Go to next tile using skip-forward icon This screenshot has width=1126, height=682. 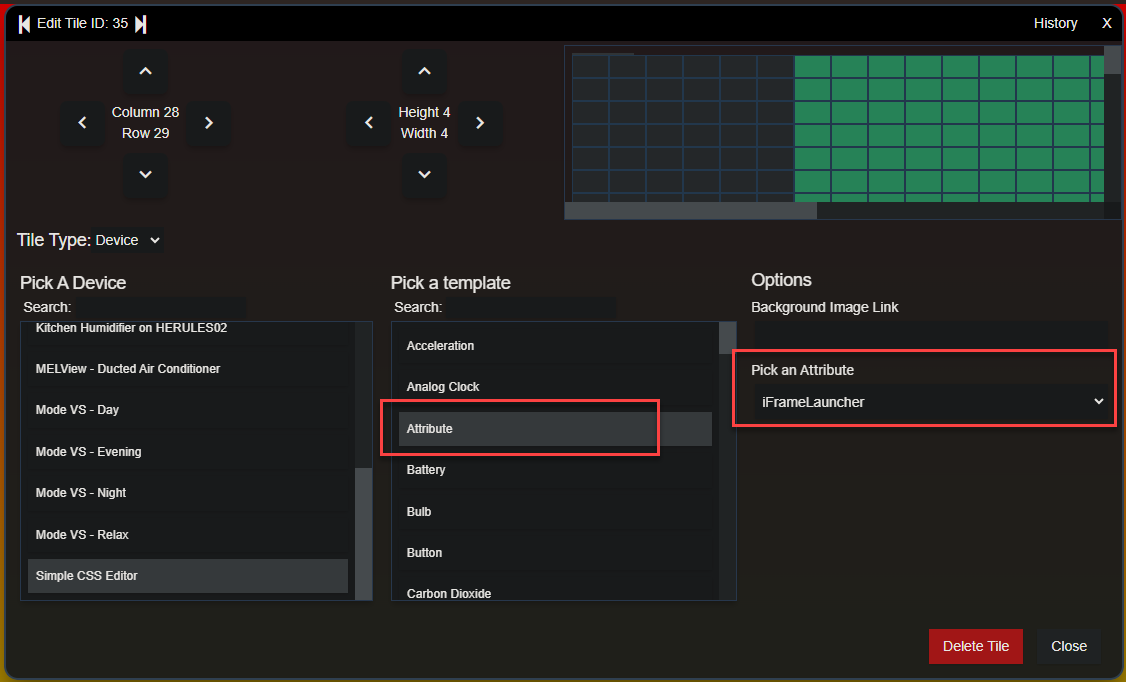tap(141, 24)
